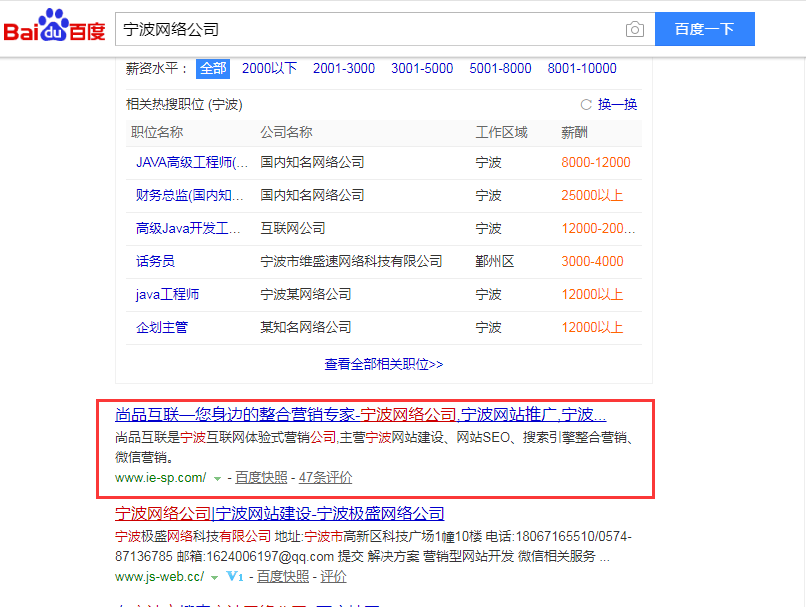Image resolution: width=806 pixels, height=607 pixels.
Task: Choose the 5001-8000 salary range
Action: point(500,68)
